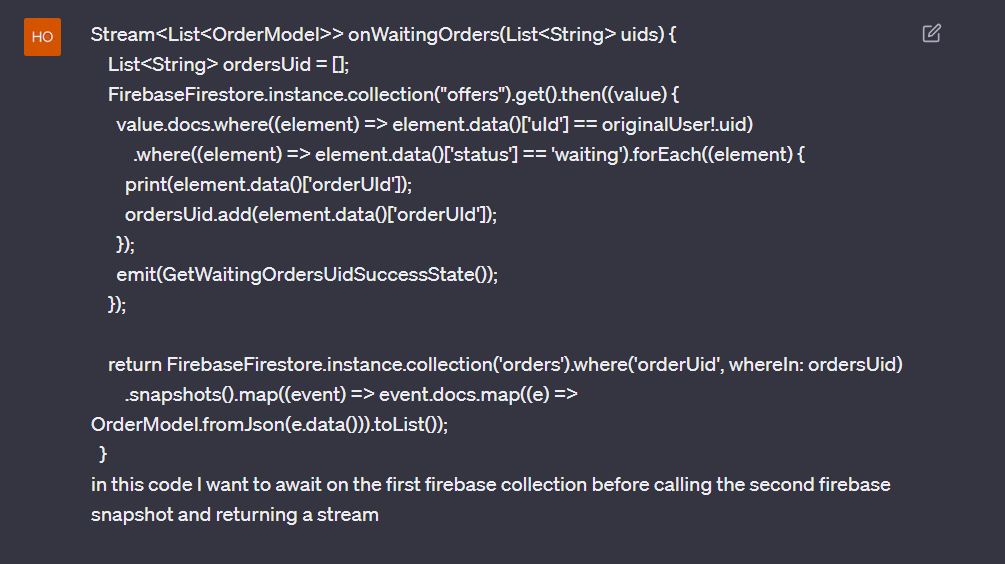This screenshot has height=564, width=1005.
Task: Click the ordersUid.add statement line
Action: tap(311, 215)
